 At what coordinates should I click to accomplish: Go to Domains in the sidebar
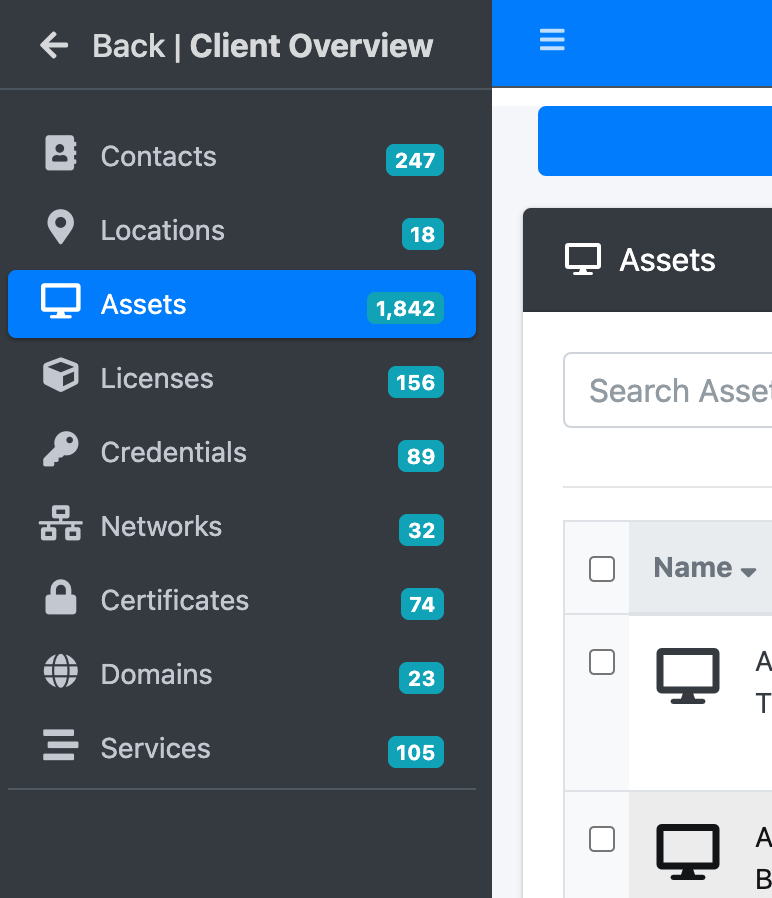242,674
